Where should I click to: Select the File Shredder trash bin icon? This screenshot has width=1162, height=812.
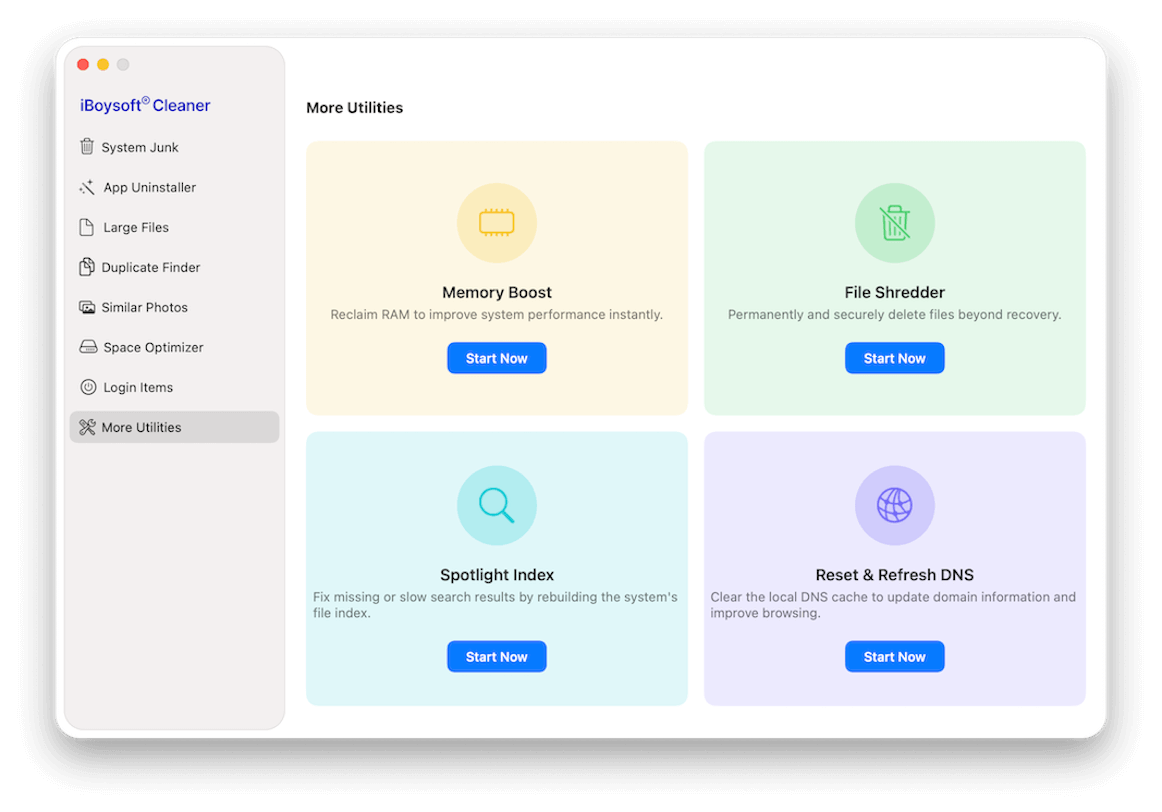point(894,222)
